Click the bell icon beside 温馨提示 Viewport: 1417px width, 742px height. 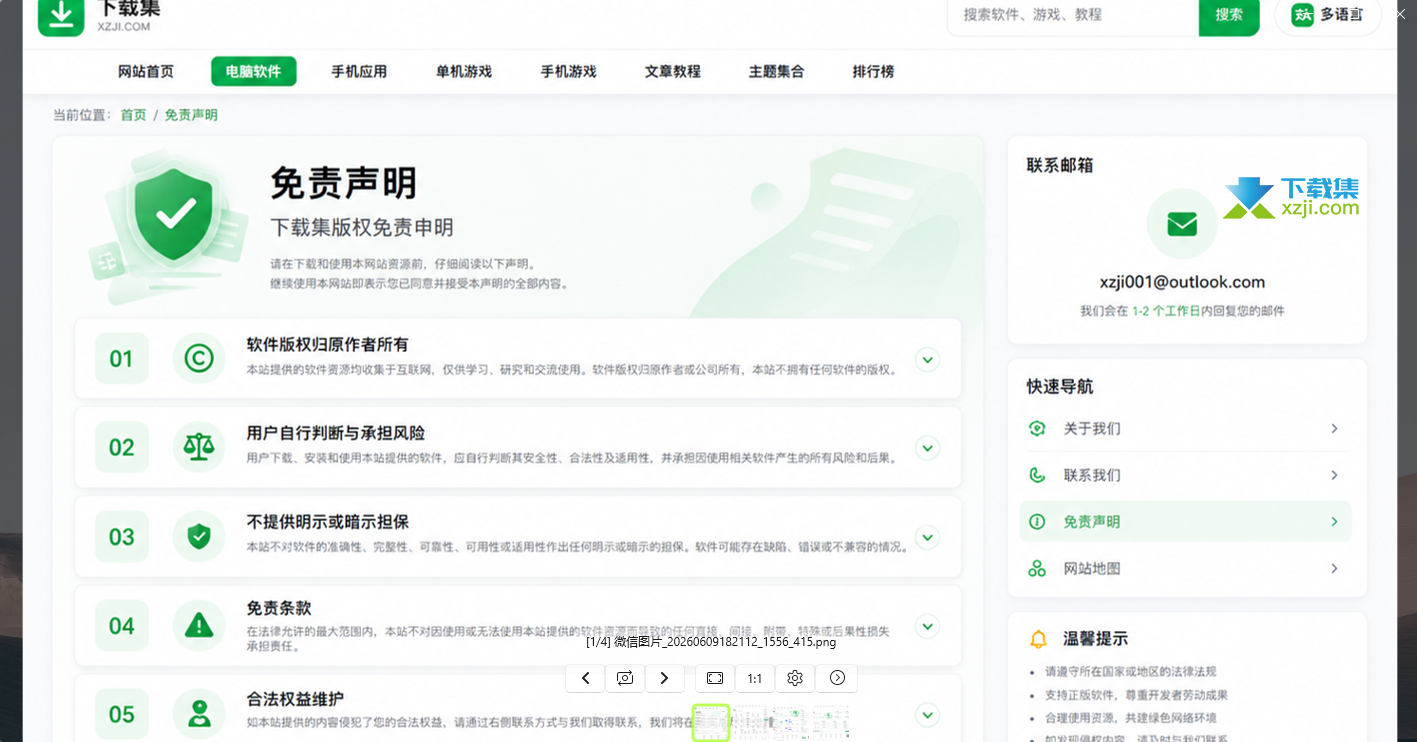click(x=1039, y=638)
